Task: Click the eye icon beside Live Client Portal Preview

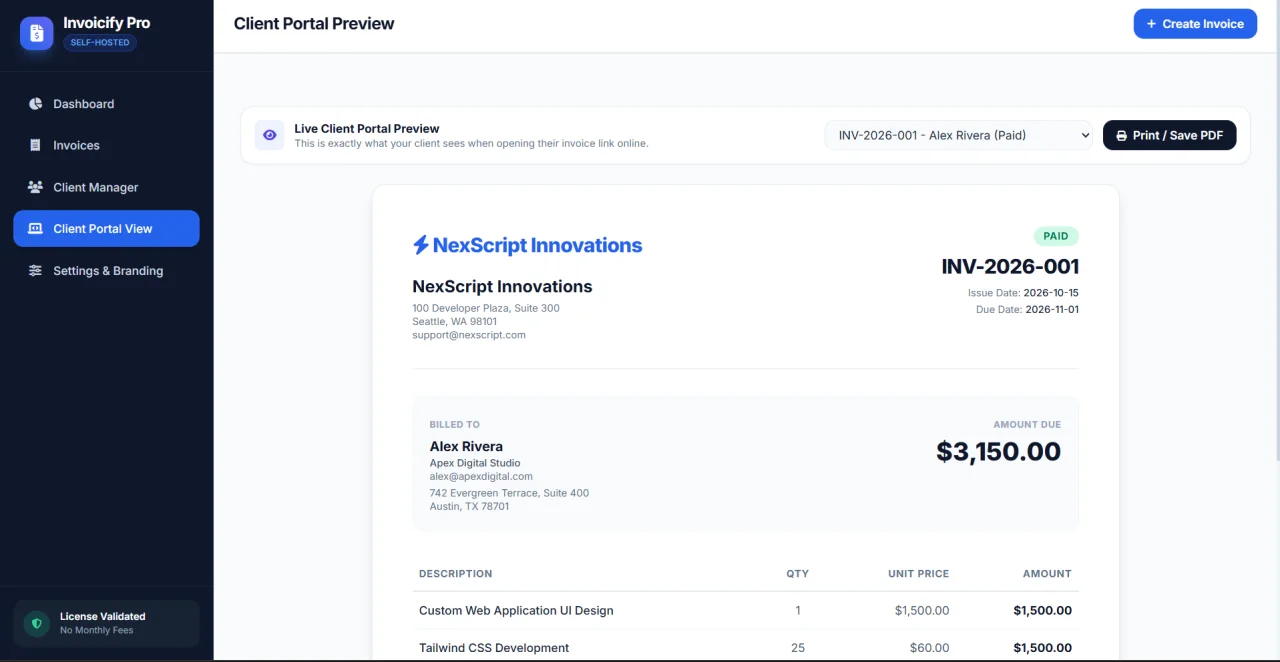Action: point(269,135)
